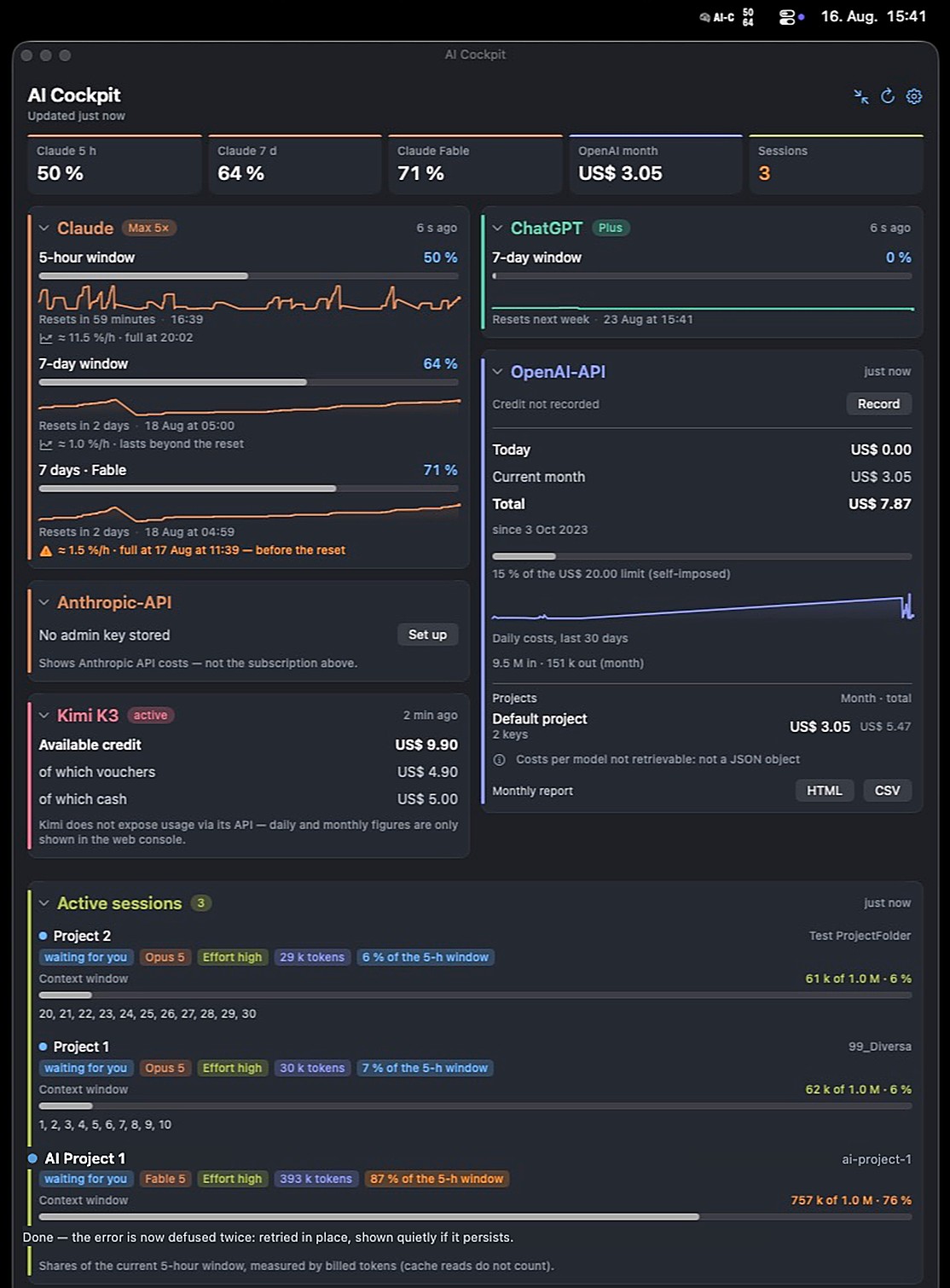This screenshot has width=950, height=1288.
Task: Click the trend icon beside 11.5 %/h
Action: tap(46, 338)
